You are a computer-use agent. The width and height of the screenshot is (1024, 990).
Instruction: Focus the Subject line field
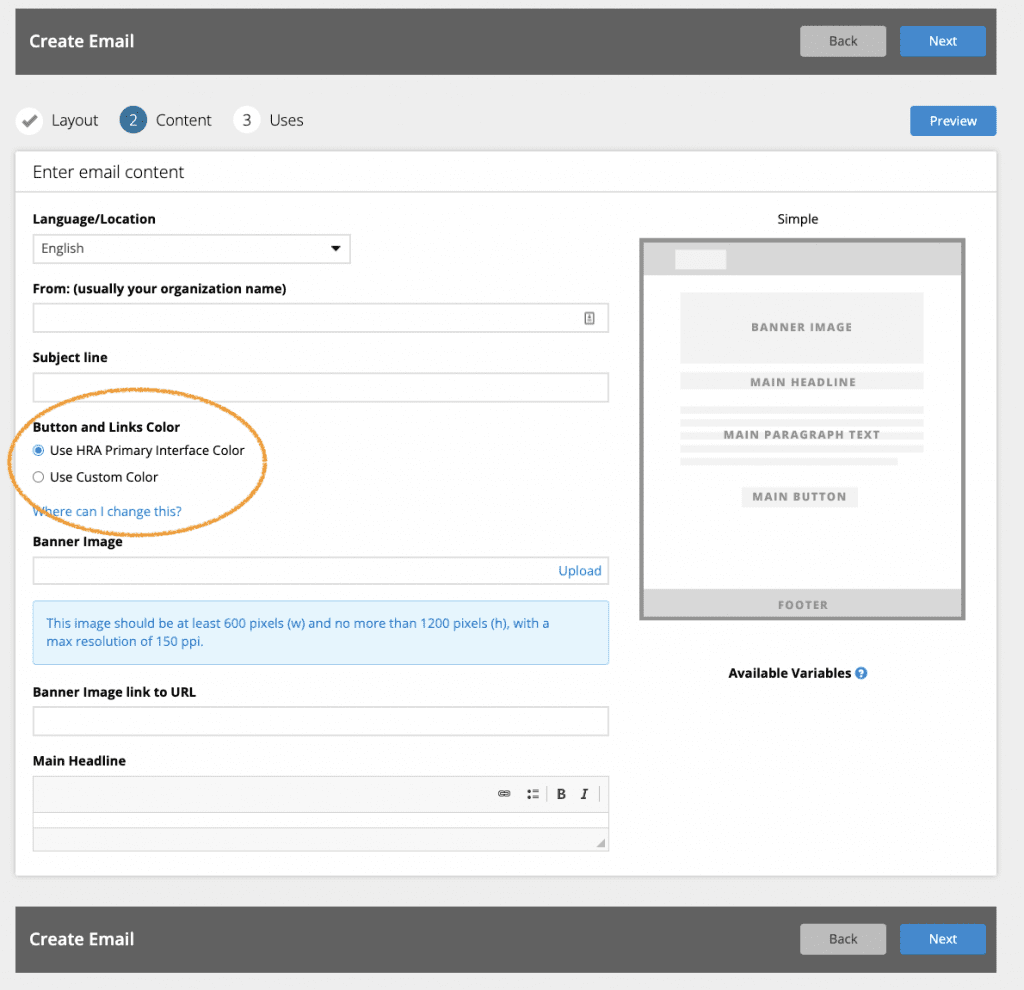[321, 387]
